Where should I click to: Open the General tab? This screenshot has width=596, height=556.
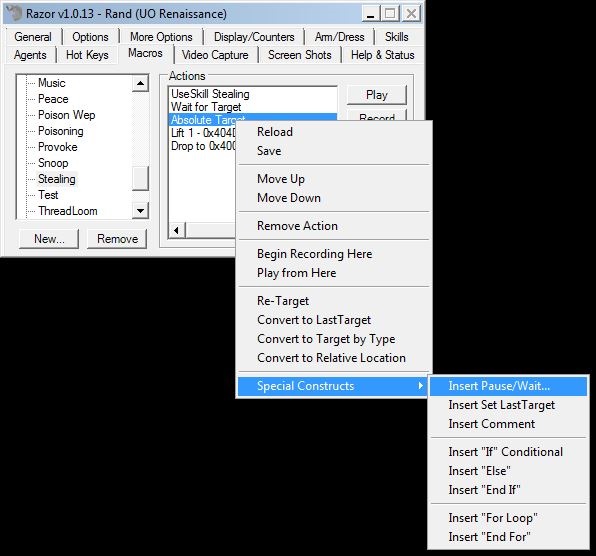(33, 37)
